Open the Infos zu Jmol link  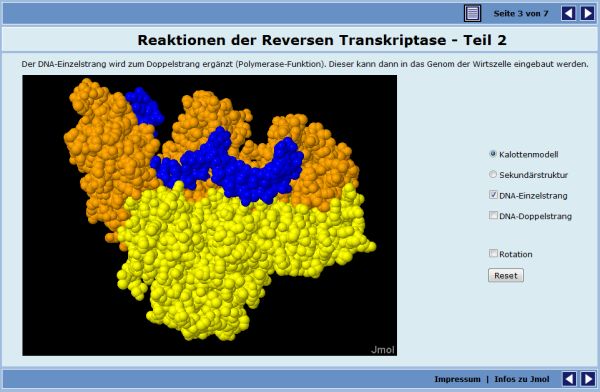522,379
